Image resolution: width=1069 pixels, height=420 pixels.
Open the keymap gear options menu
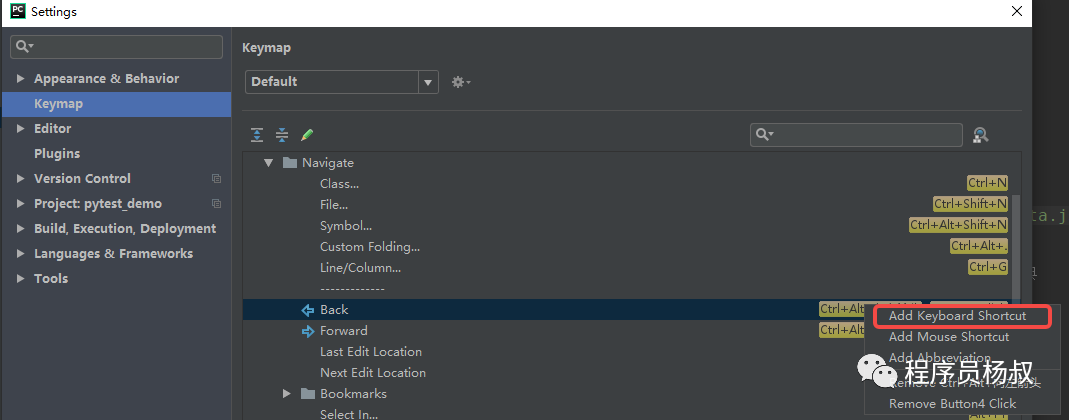point(460,82)
